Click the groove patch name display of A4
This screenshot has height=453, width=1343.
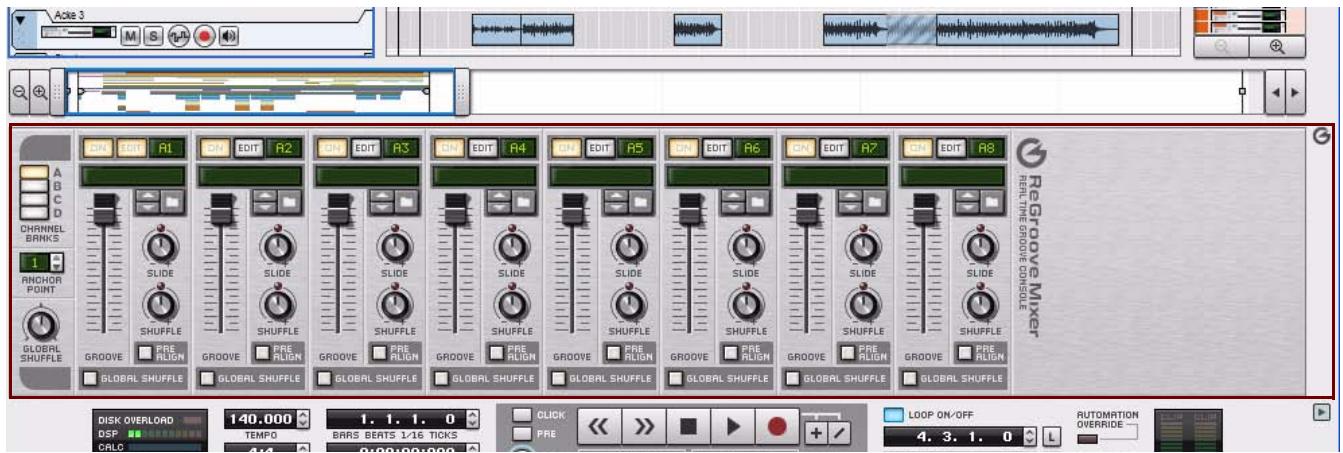(x=484, y=176)
